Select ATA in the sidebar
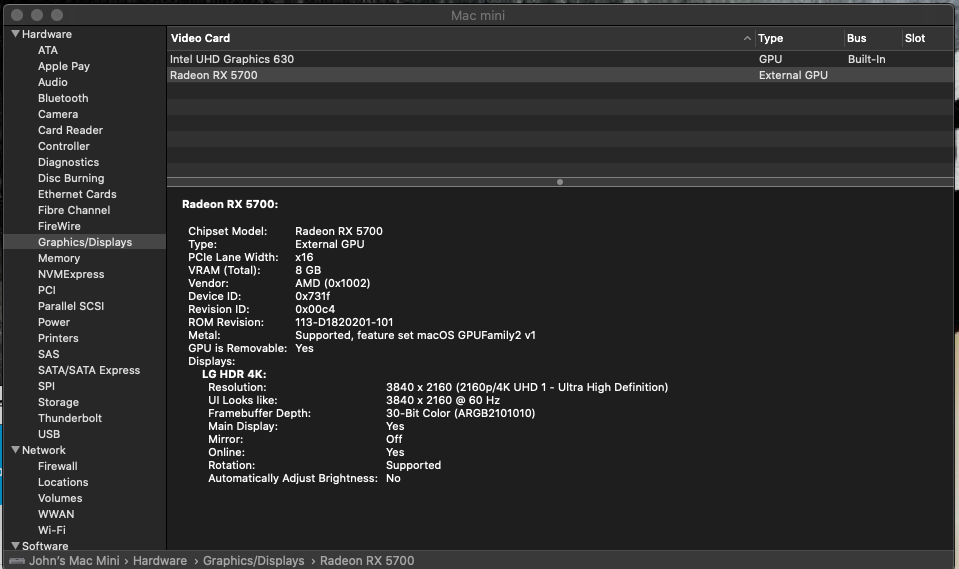This screenshot has height=569, width=959. click(x=48, y=50)
